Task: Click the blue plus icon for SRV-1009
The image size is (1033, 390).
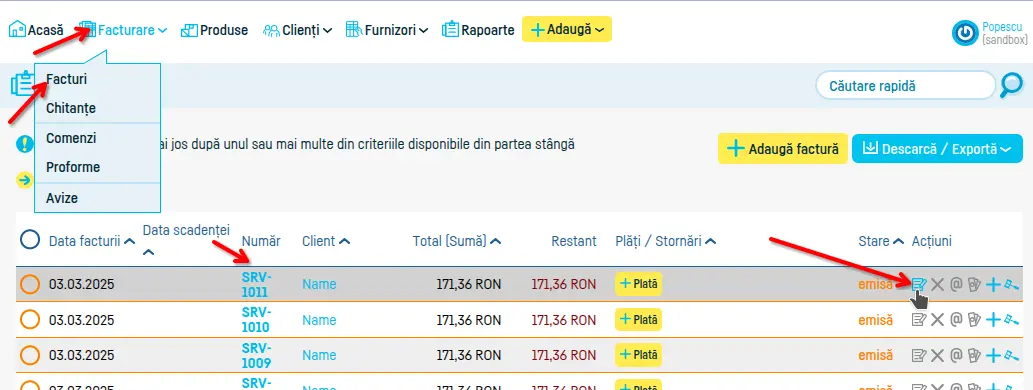Action: (x=993, y=356)
